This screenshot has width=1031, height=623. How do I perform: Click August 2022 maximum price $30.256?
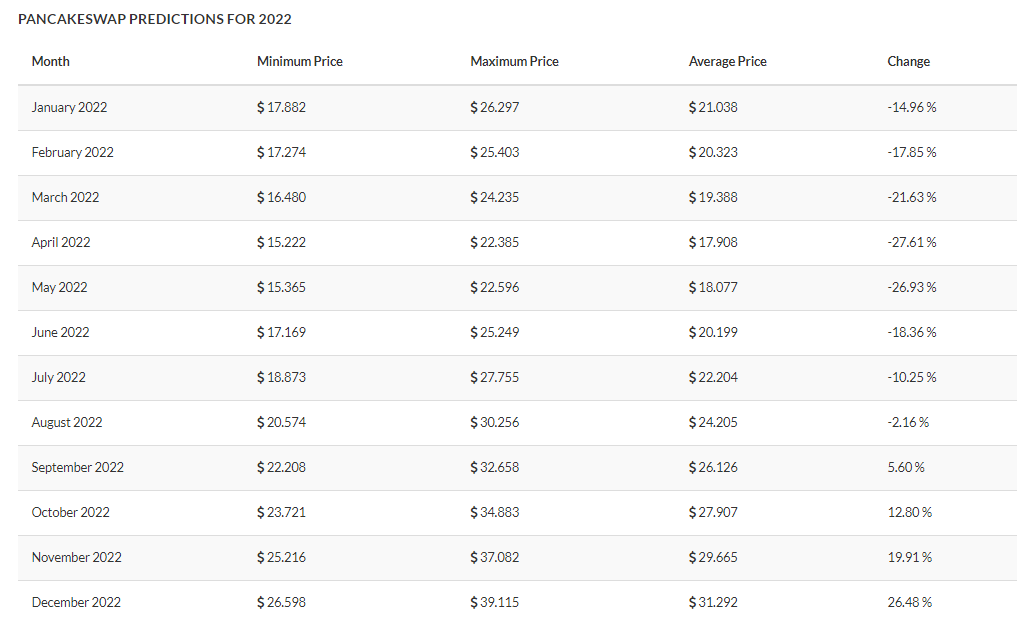[x=494, y=422]
